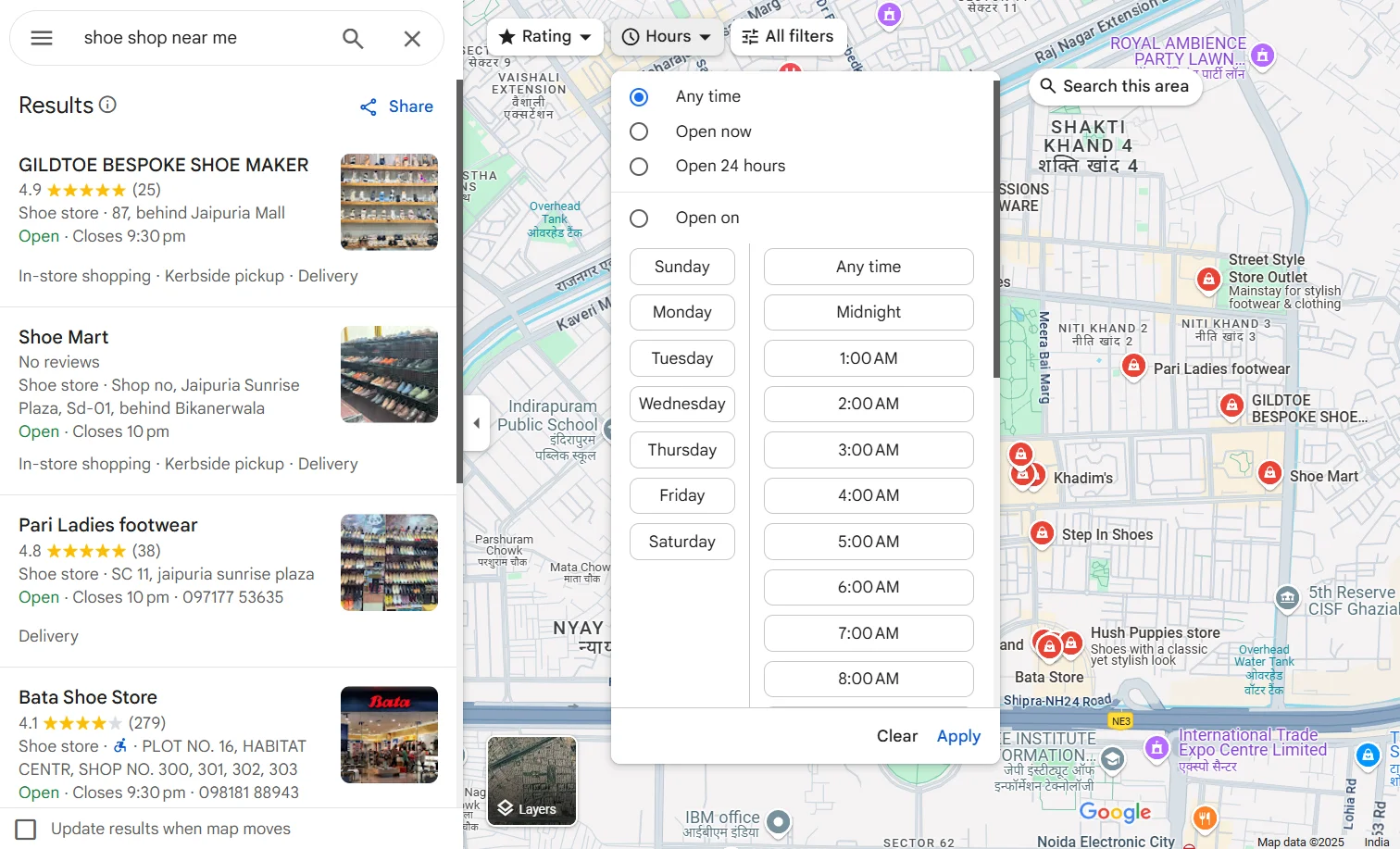Open the hamburger menu
This screenshot has width=1400, height=849.
coord(42,38)
